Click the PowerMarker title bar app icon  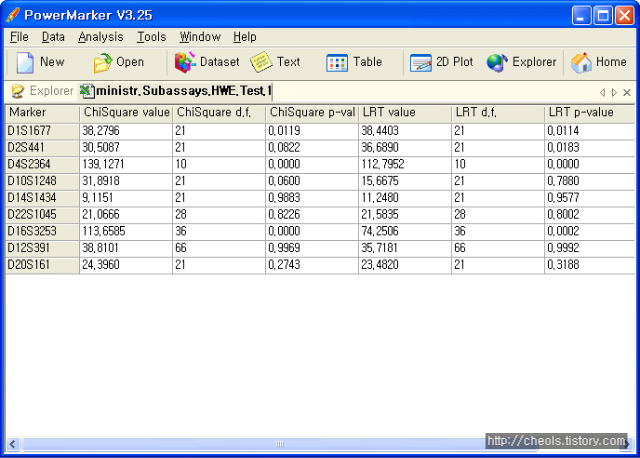[x=13, y=15]
